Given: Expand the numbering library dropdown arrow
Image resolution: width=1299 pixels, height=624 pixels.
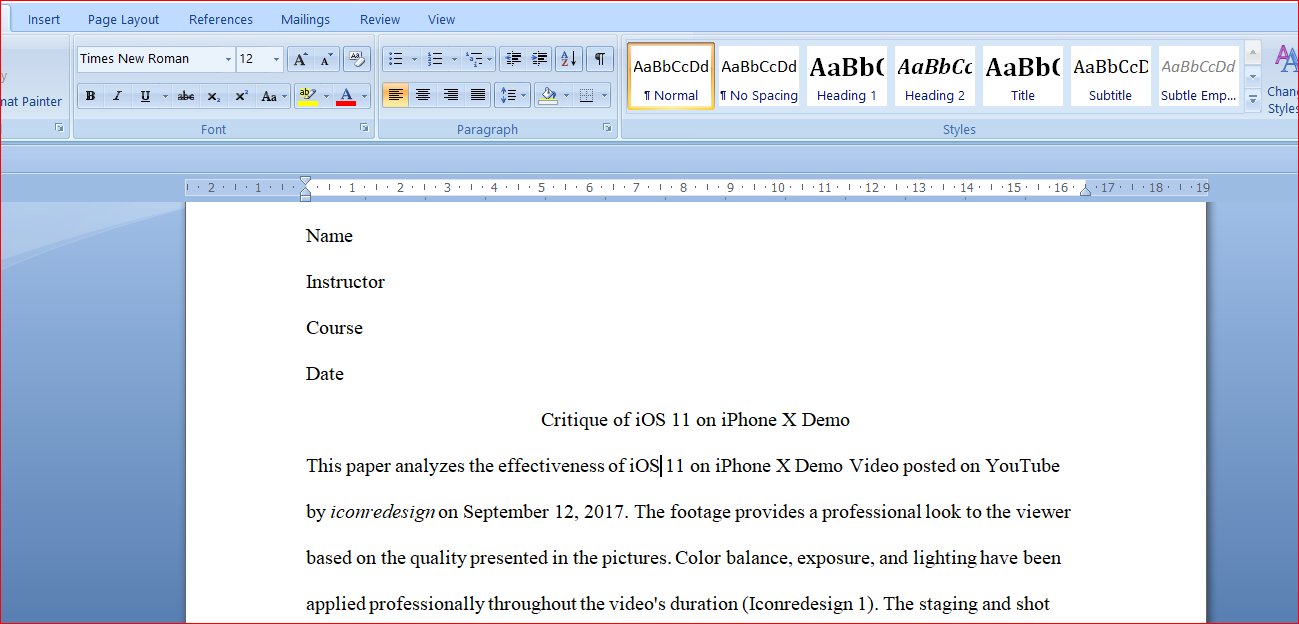Looking at the screenshot, I should pyautogui.click(x=454, y=59).
